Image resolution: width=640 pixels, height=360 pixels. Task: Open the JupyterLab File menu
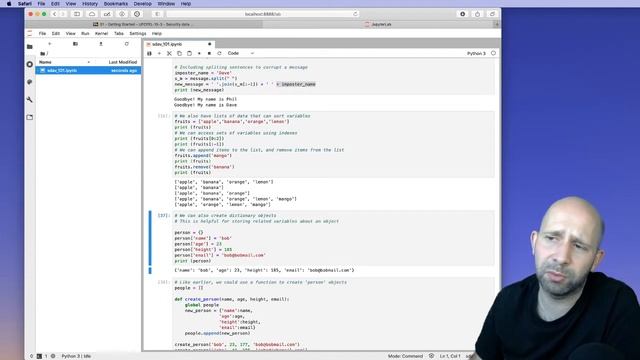(42, 33)
